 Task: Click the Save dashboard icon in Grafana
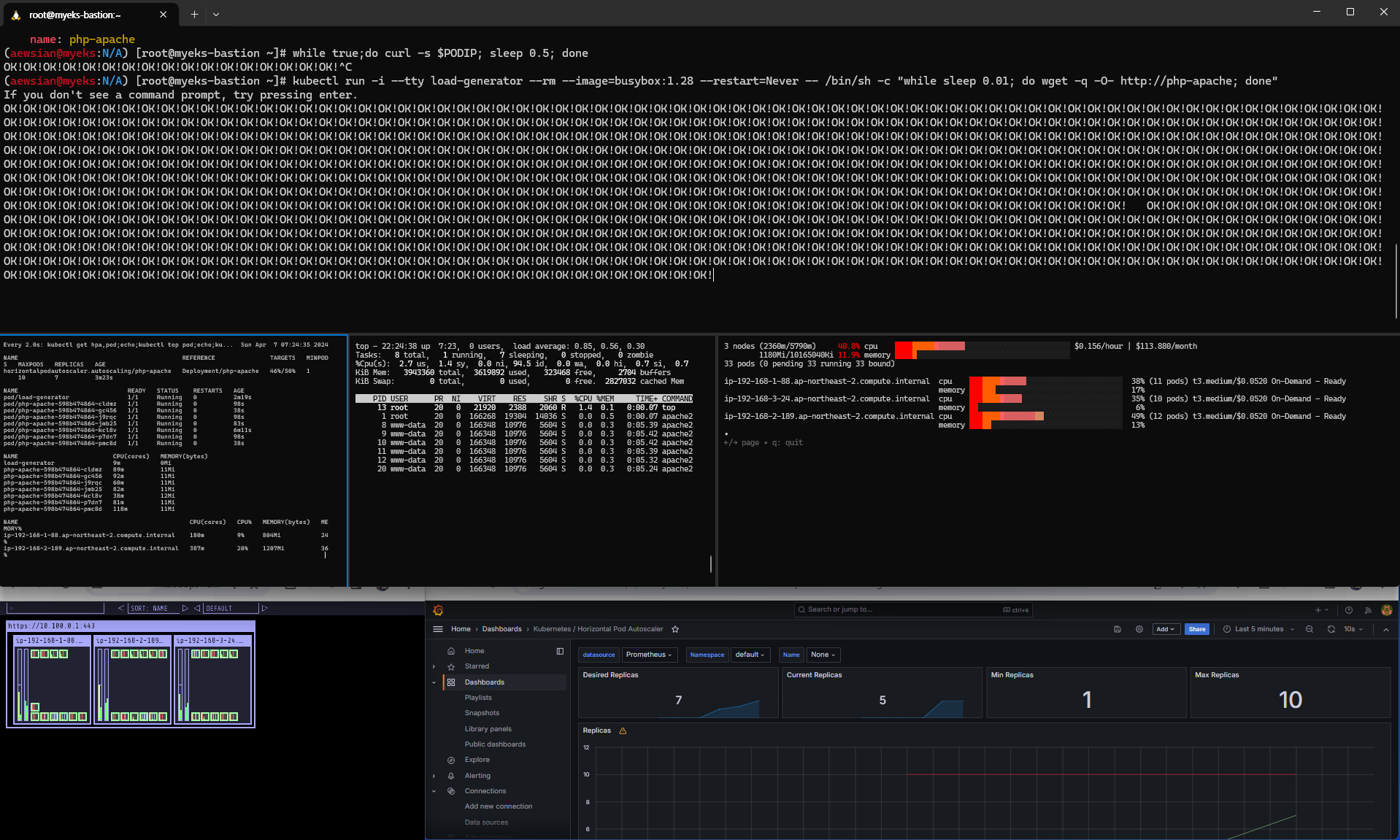click(x=1118, y=629)
